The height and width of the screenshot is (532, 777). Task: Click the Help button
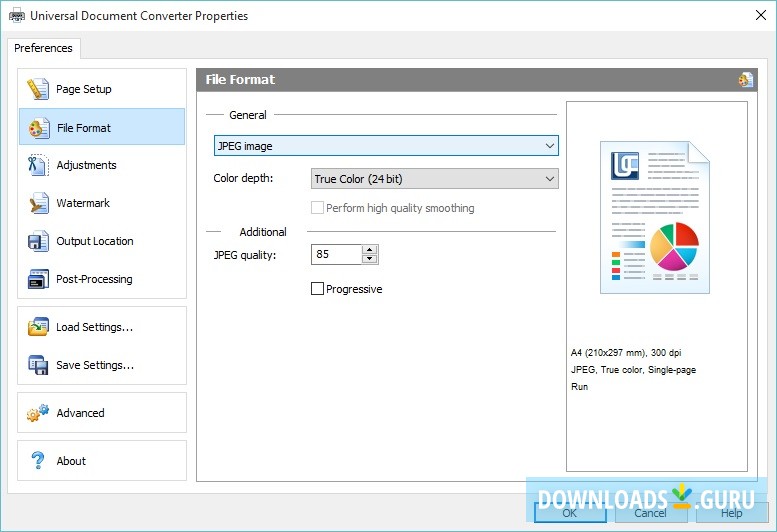(732, 513)
